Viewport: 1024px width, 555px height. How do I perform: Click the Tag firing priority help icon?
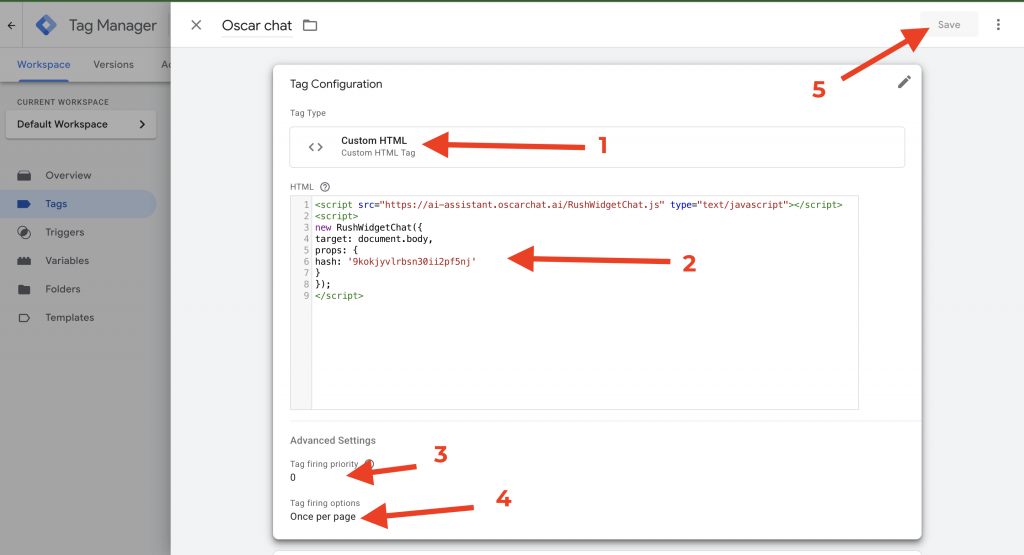pos(369,464)
